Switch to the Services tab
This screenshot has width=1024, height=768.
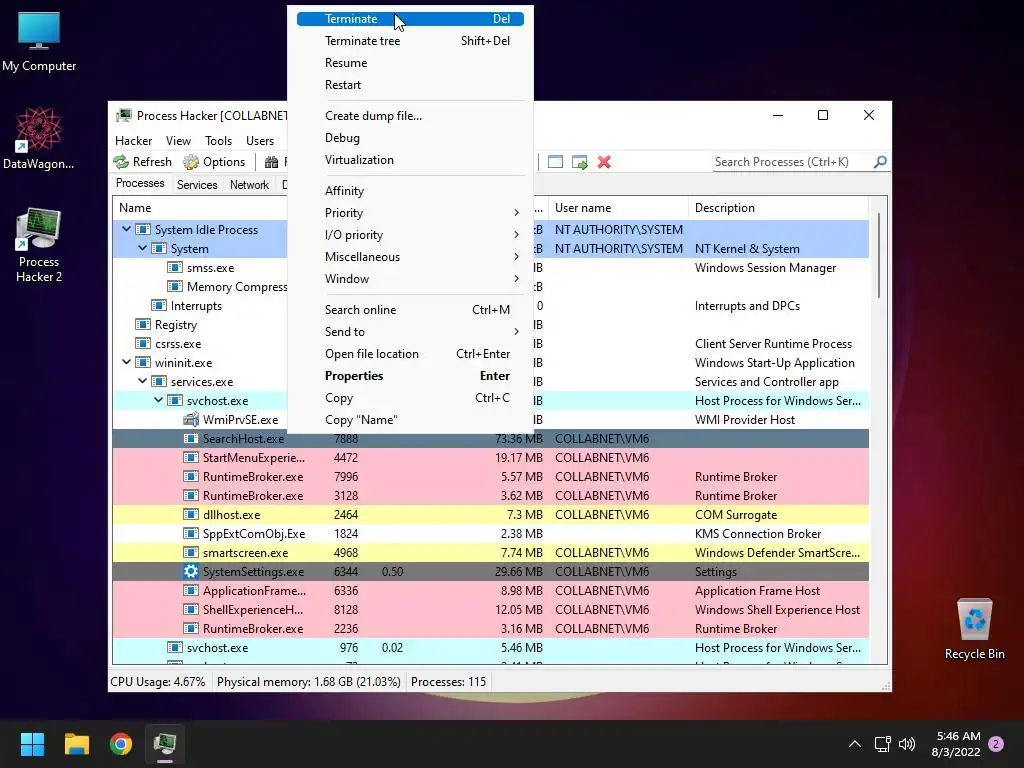(197, 185)
